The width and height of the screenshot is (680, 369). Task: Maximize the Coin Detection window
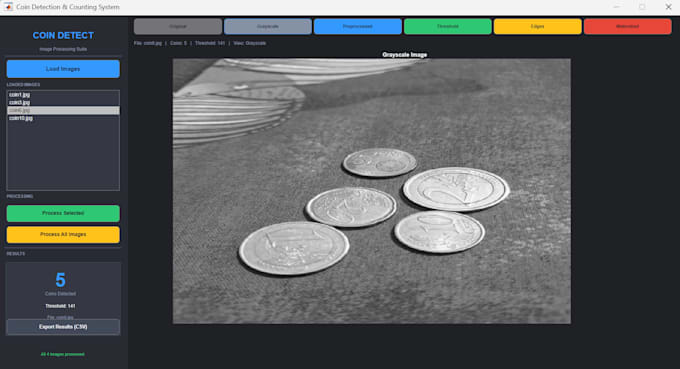642,7
